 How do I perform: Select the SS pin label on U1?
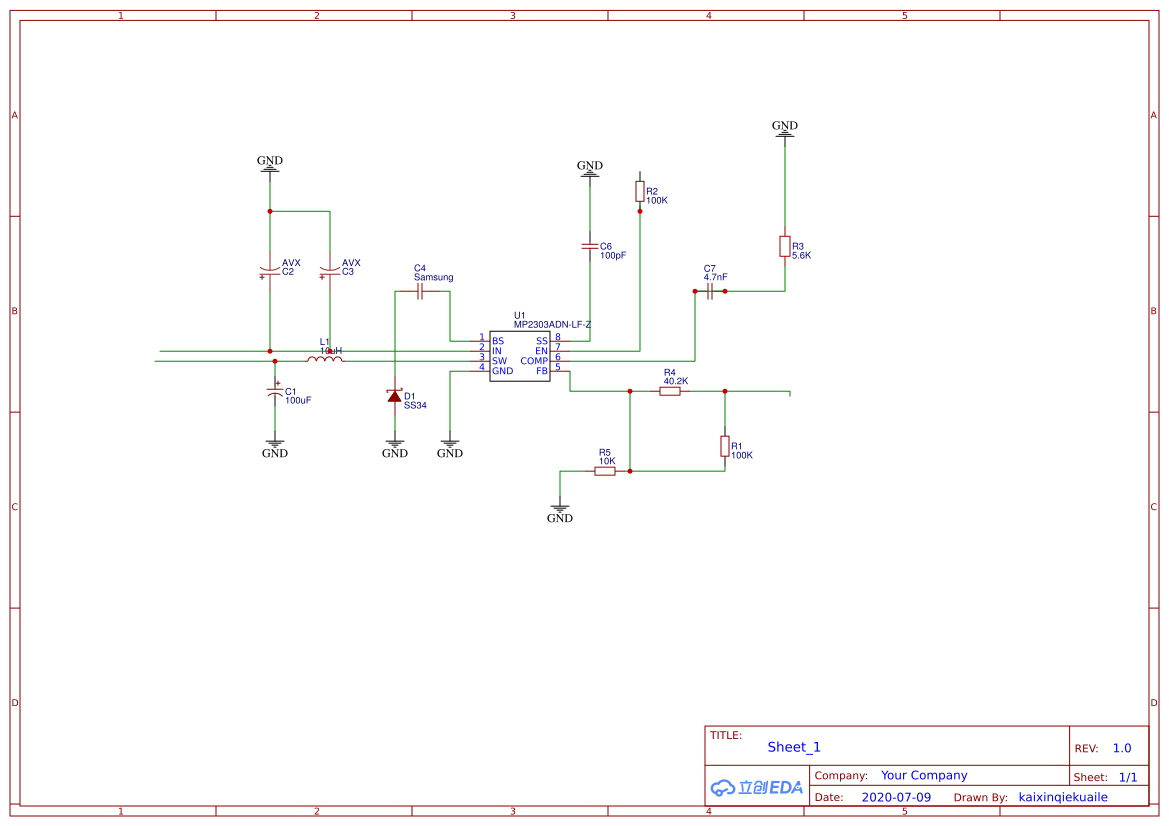(x=542, y=341)
